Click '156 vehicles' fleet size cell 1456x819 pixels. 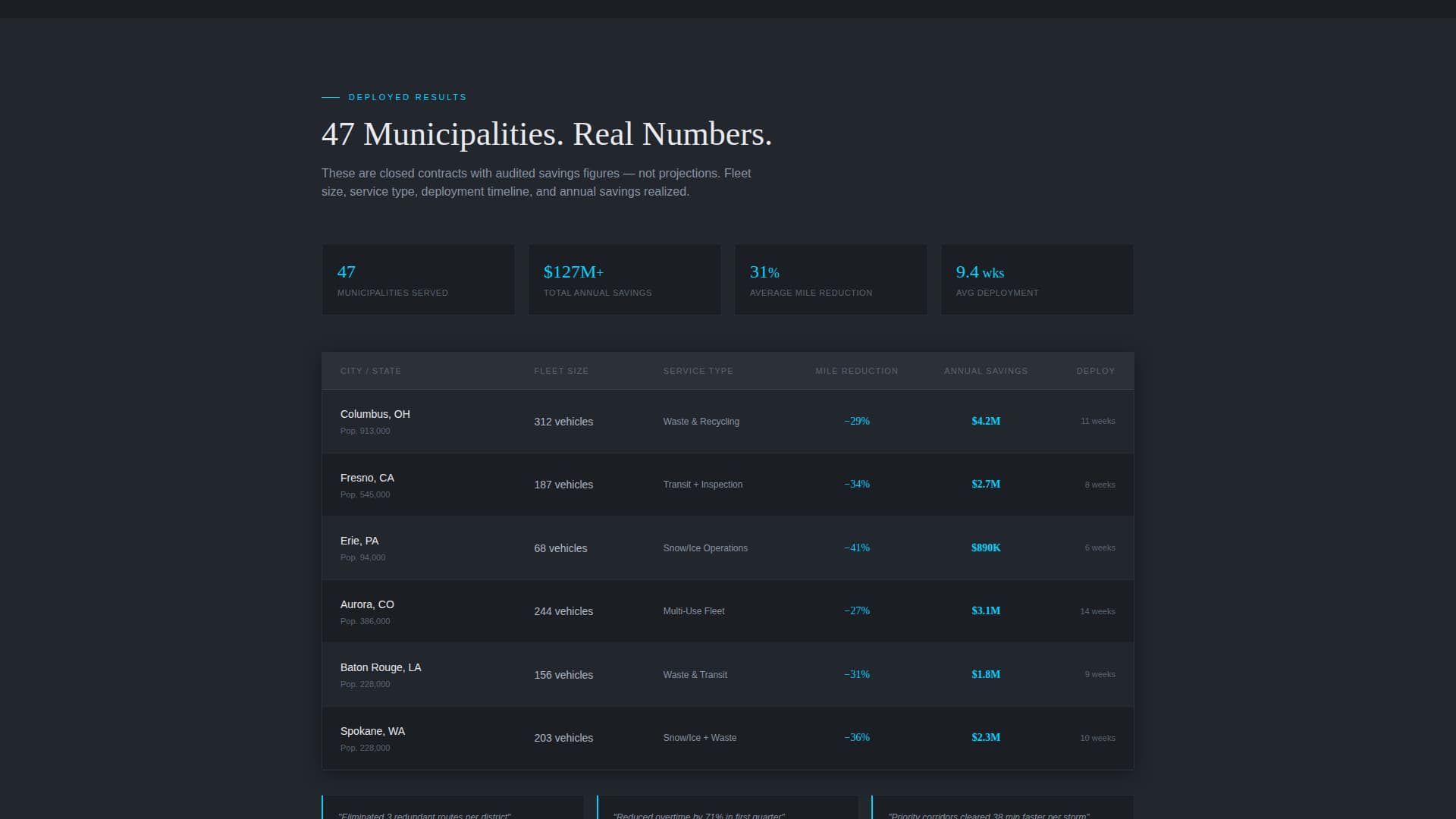pyautogui.click(x=563, y=675)
